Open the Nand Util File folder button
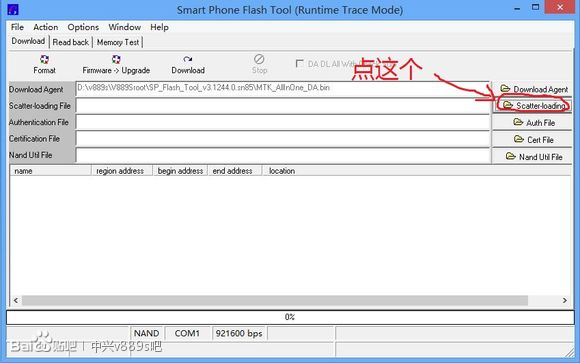 point(533,157)
